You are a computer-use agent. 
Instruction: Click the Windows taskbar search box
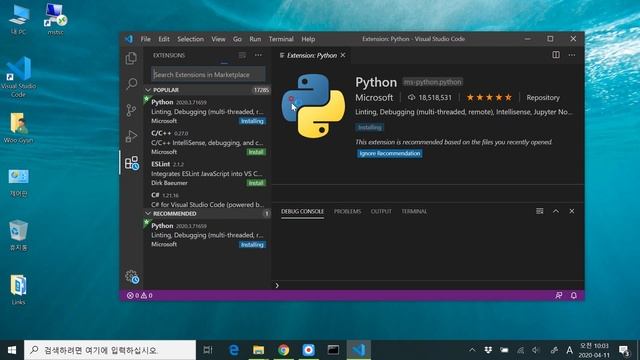tap(110, 350)
